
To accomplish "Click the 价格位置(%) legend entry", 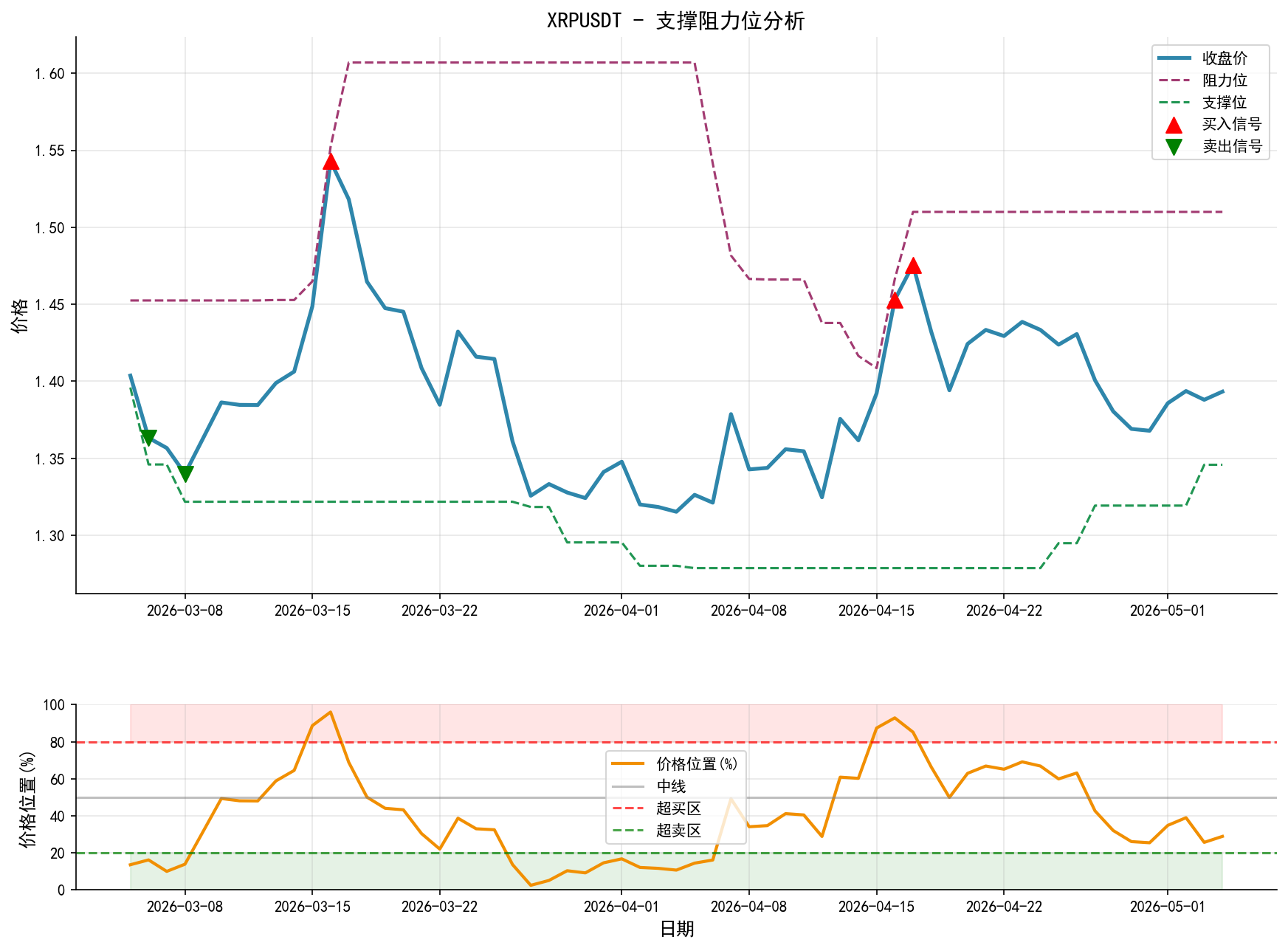I will (675, 764).
